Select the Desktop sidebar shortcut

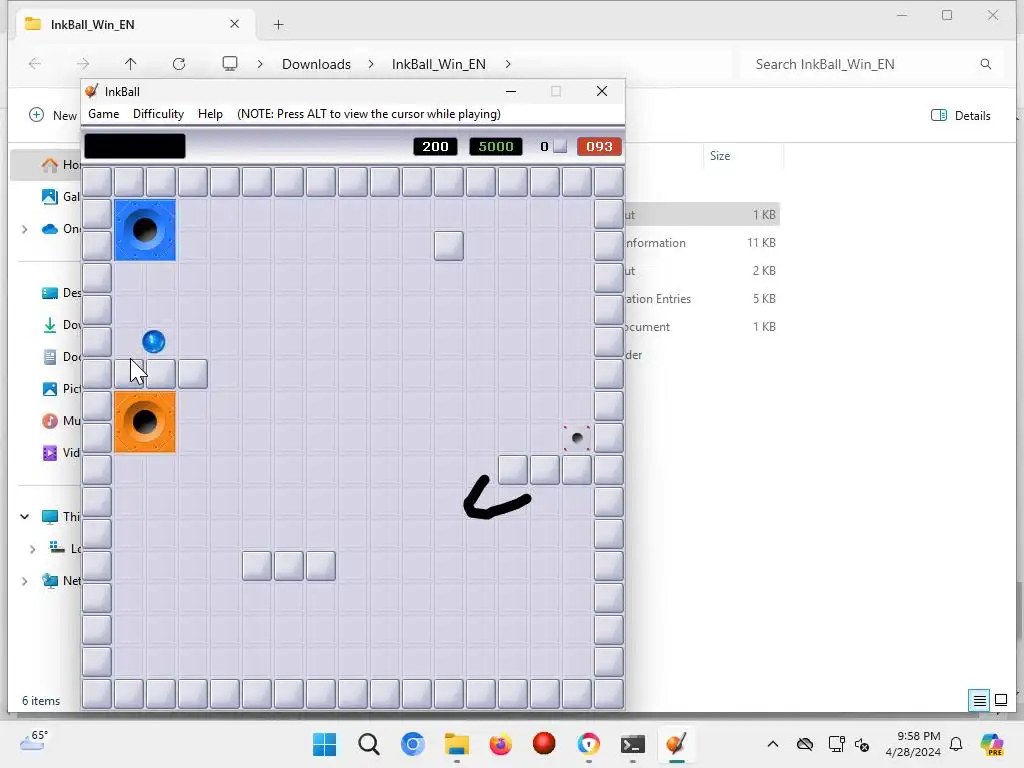60,293
